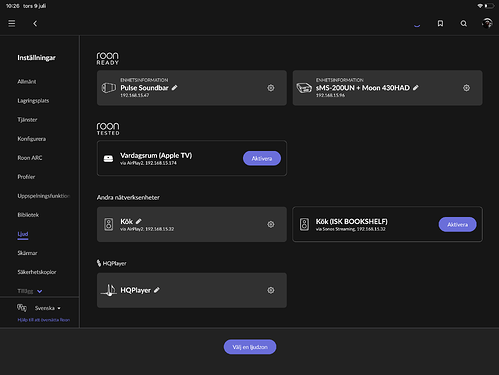This screenshot has width=499, height=375.
Task: Click the Kök speaker icon
Action: tap(109, 224)
